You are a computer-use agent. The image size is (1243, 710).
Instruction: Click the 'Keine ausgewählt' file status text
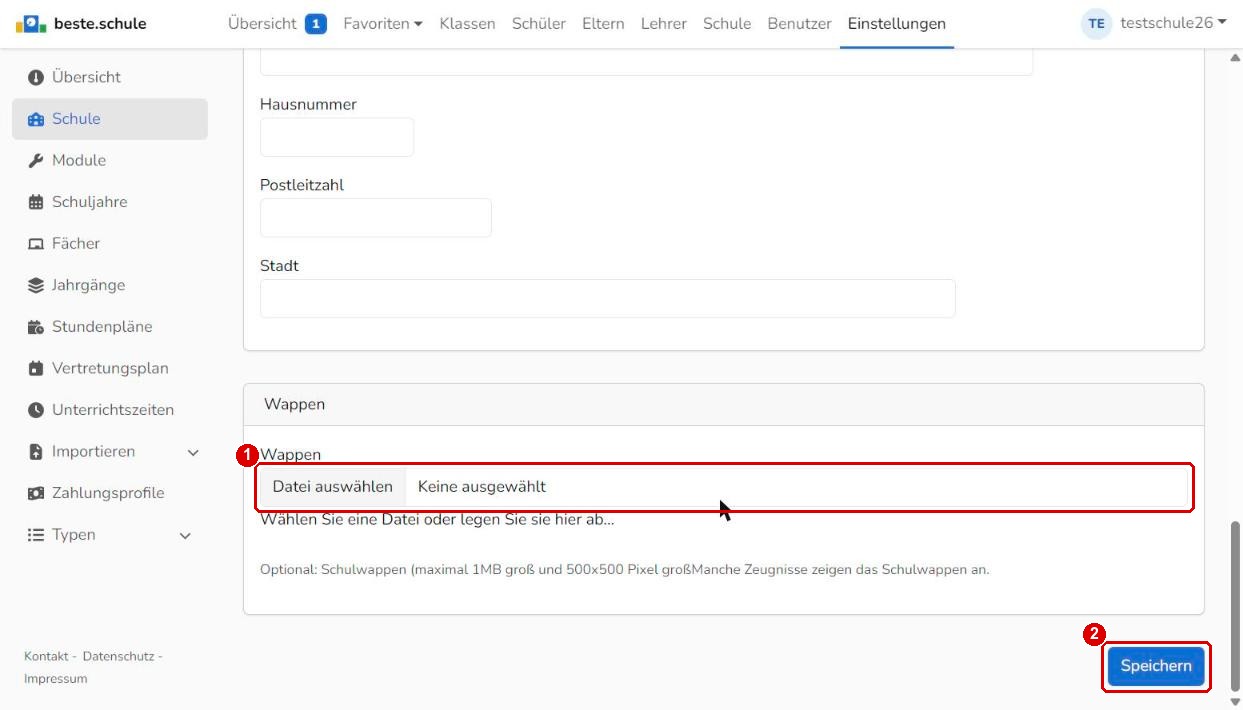[482, 487]
